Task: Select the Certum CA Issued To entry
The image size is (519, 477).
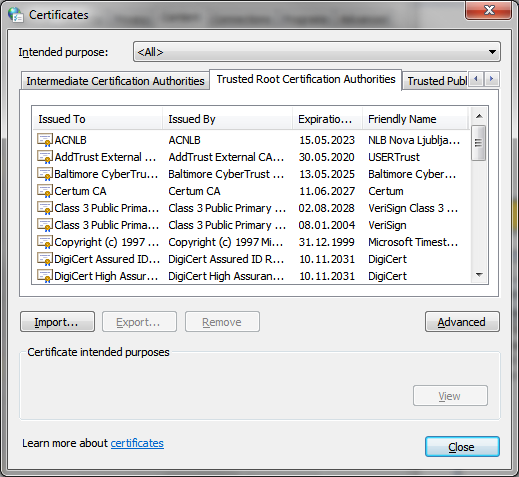Action: coord(80,191)
